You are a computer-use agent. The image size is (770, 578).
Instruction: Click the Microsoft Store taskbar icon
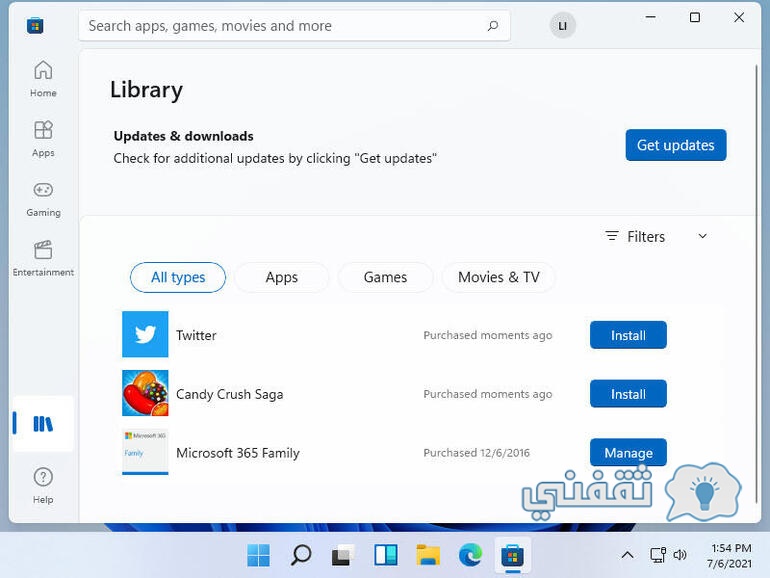[513, 556]
